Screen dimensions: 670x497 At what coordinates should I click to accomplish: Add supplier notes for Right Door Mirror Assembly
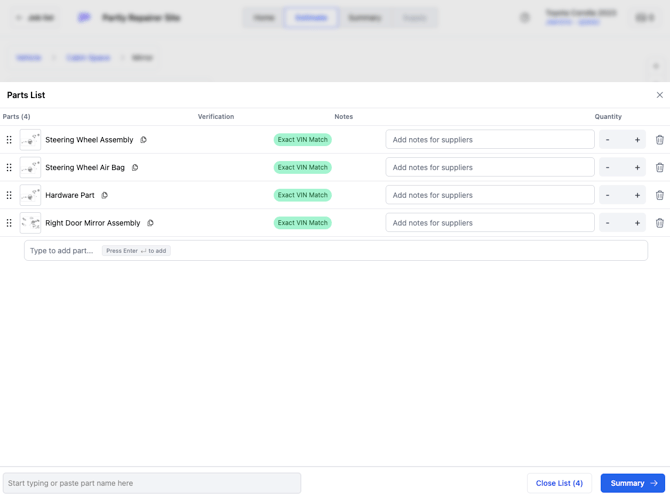click(490, 223)
